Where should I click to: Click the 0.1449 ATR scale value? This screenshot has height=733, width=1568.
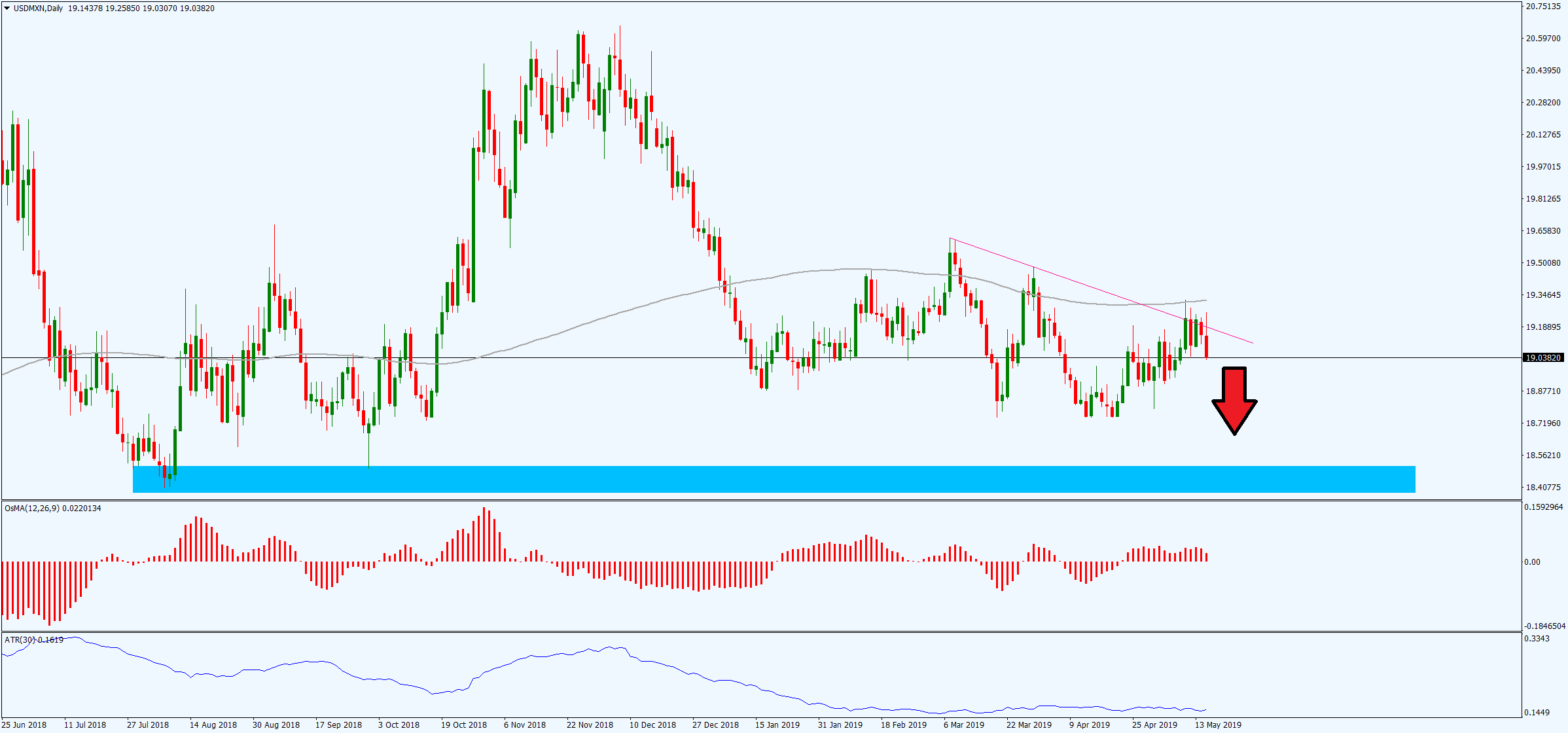click(x=1538, y=712)
